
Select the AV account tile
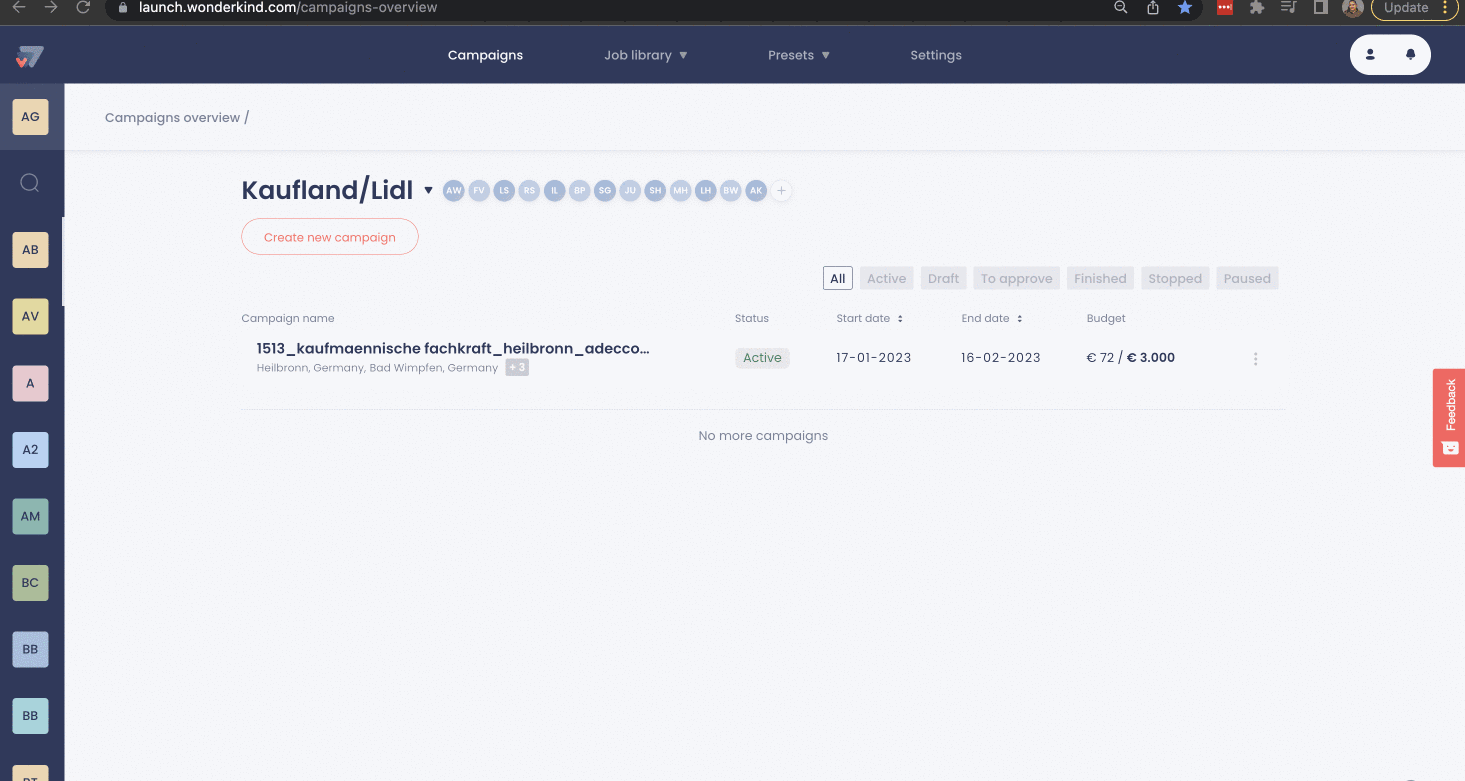point(30,316)
